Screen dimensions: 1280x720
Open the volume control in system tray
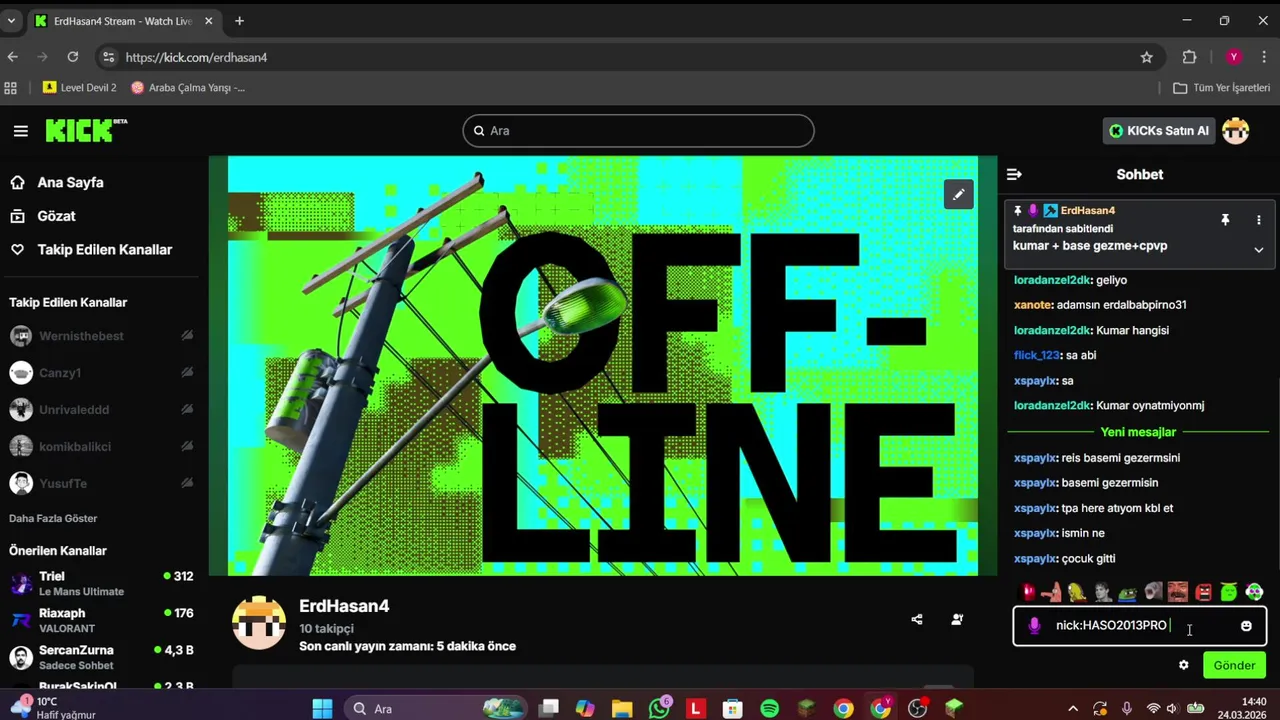pyautogui.click(x=1171, y=708)
